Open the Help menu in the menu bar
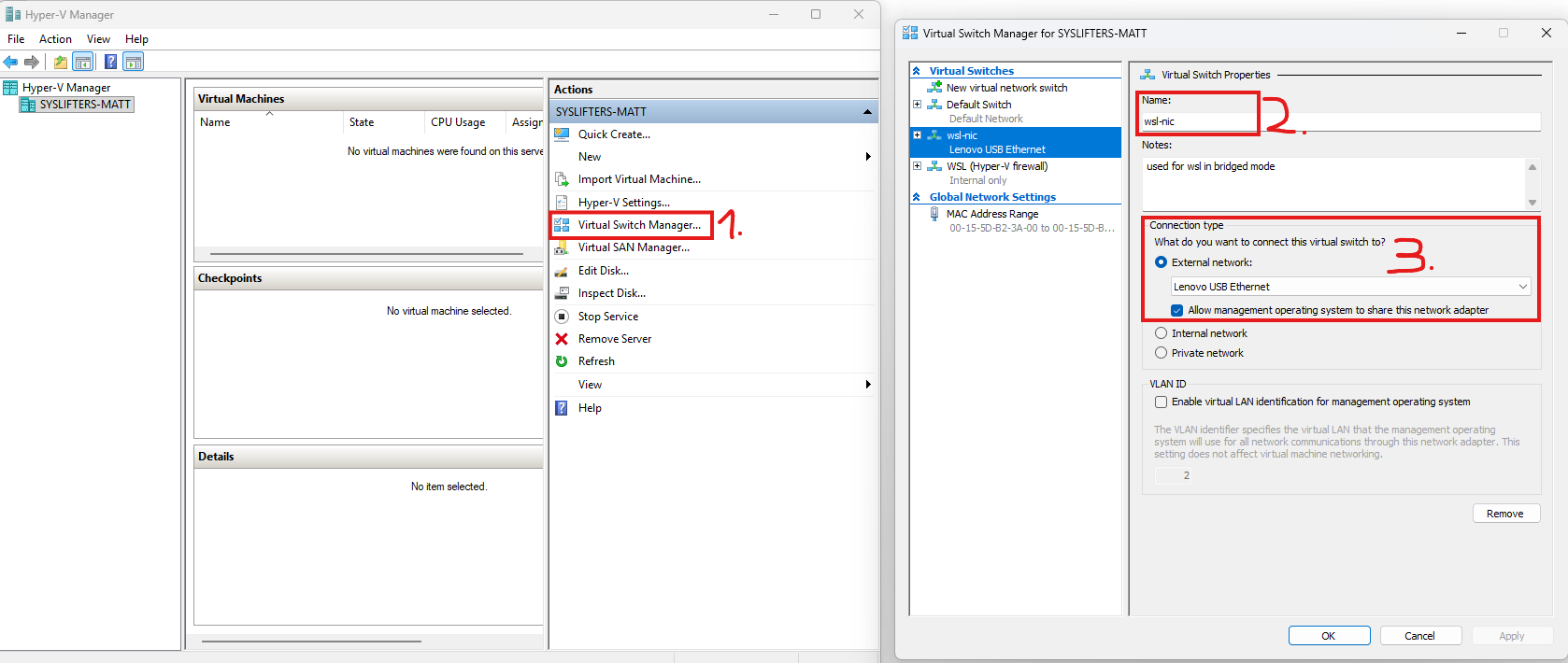 coord(136,39)
